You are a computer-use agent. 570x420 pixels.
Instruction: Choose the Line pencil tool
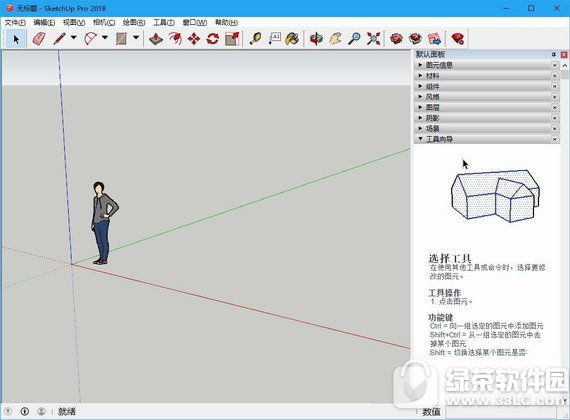coord(59,39)
